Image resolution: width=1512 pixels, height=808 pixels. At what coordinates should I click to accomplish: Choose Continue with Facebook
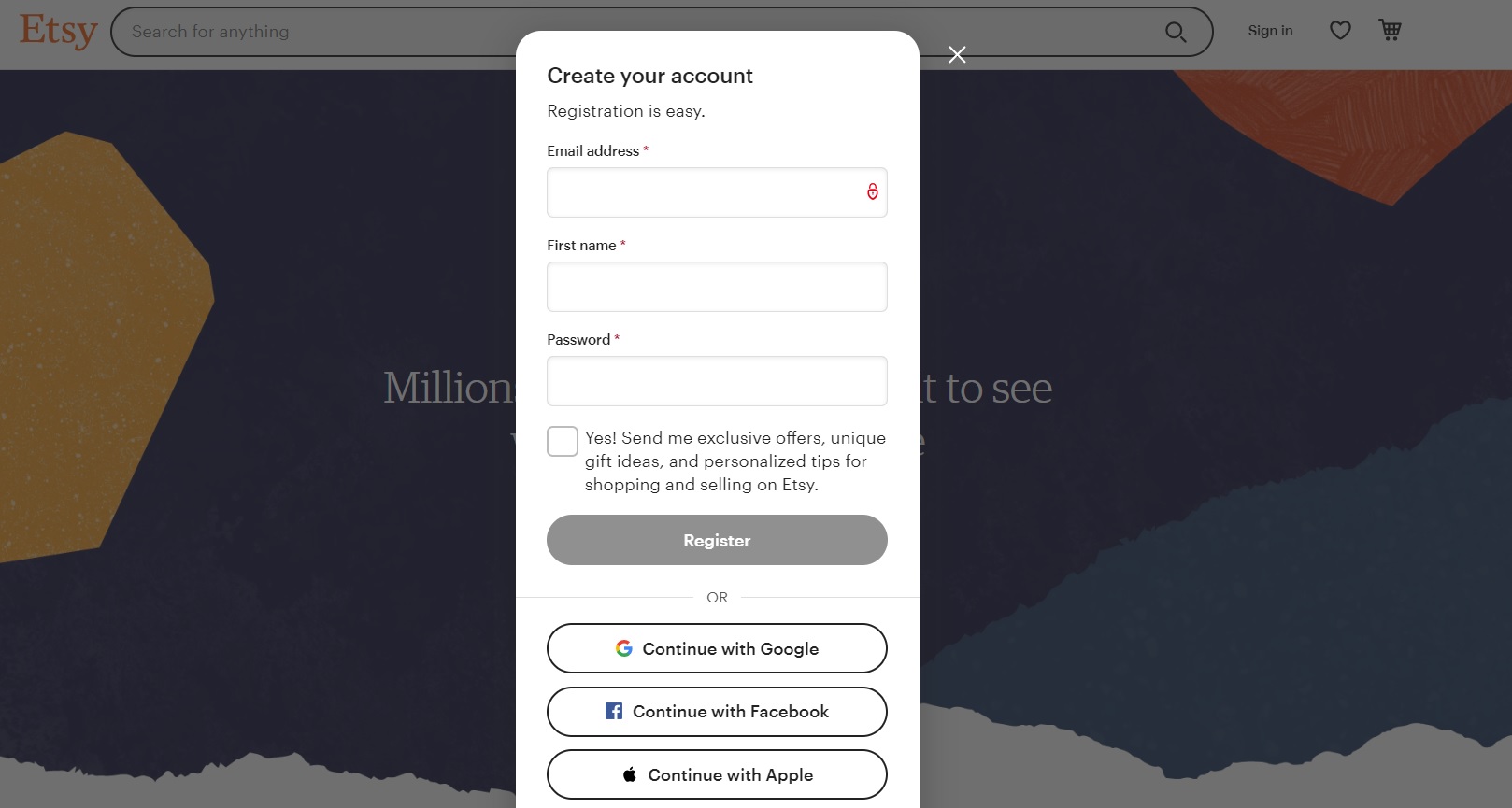coord(717,712)
